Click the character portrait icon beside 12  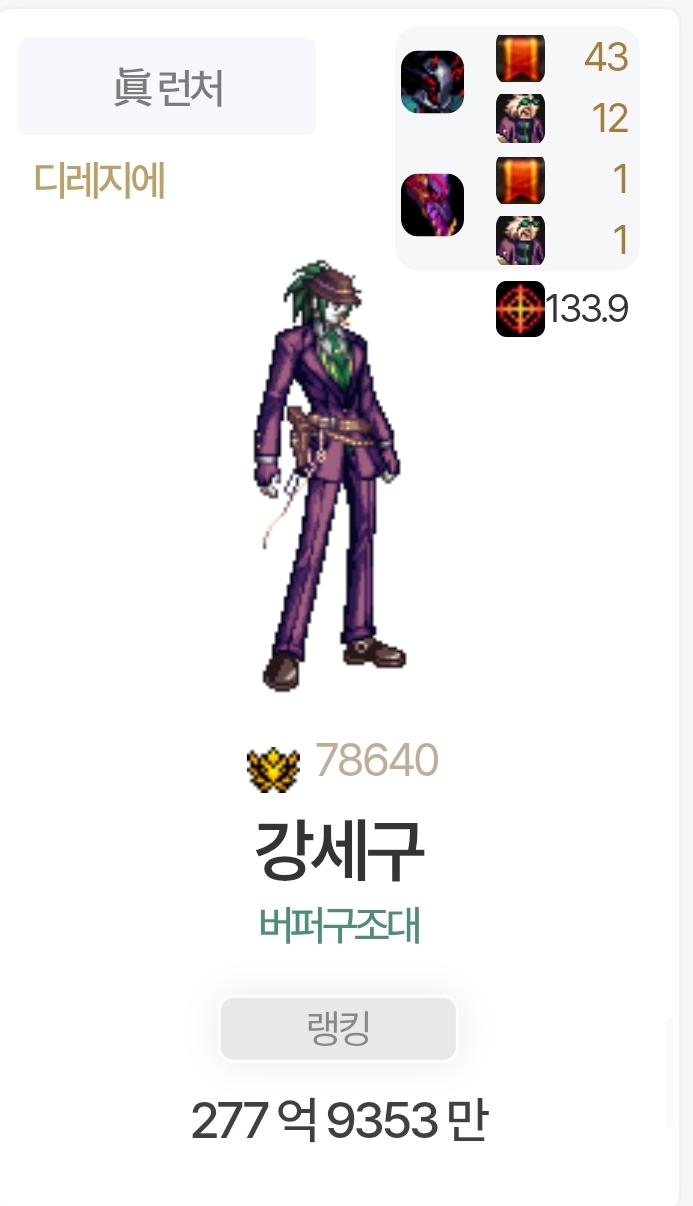click(x=520, y=119)
